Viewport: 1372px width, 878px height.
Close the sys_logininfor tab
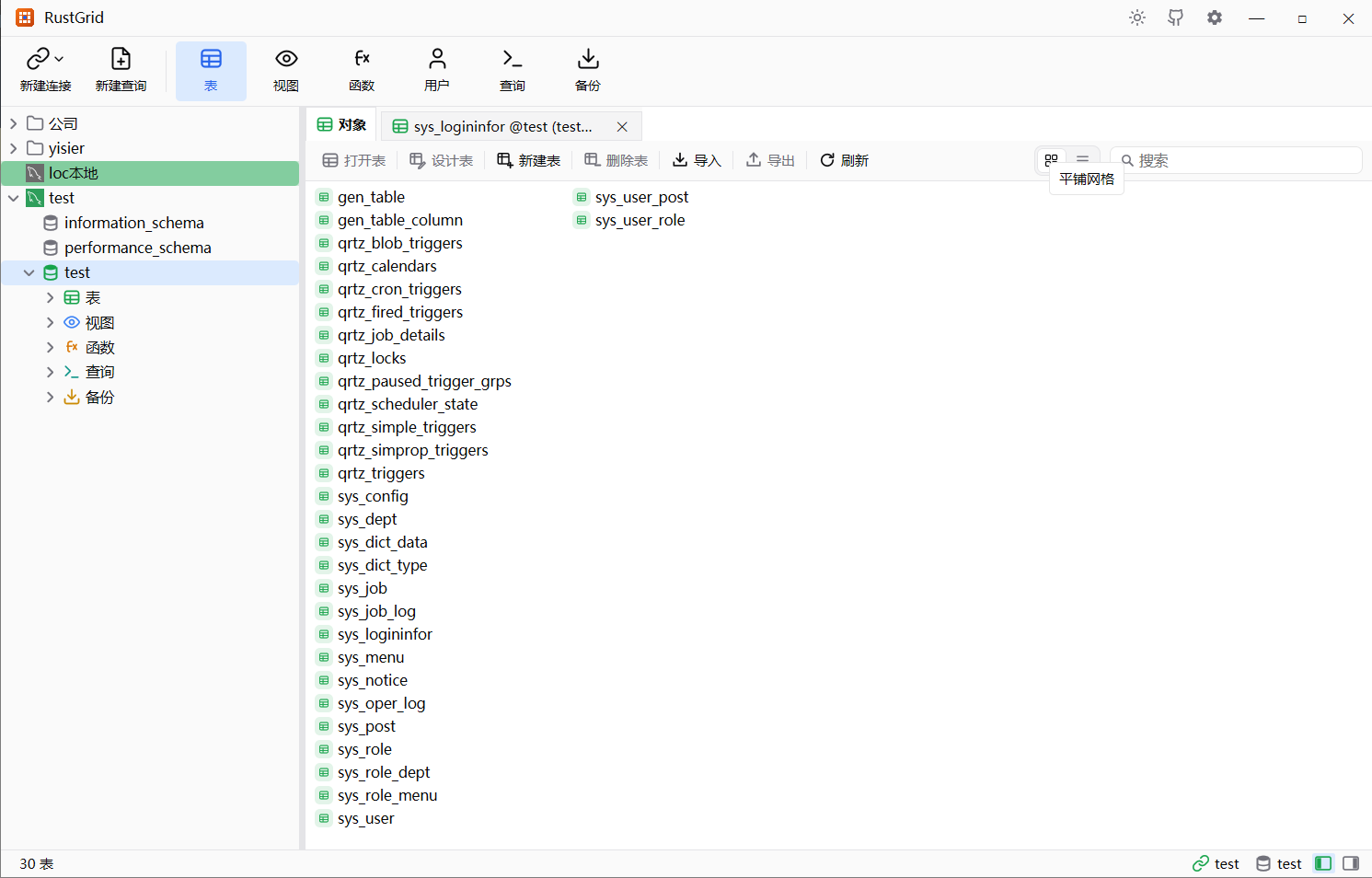(x=622, y=127)
